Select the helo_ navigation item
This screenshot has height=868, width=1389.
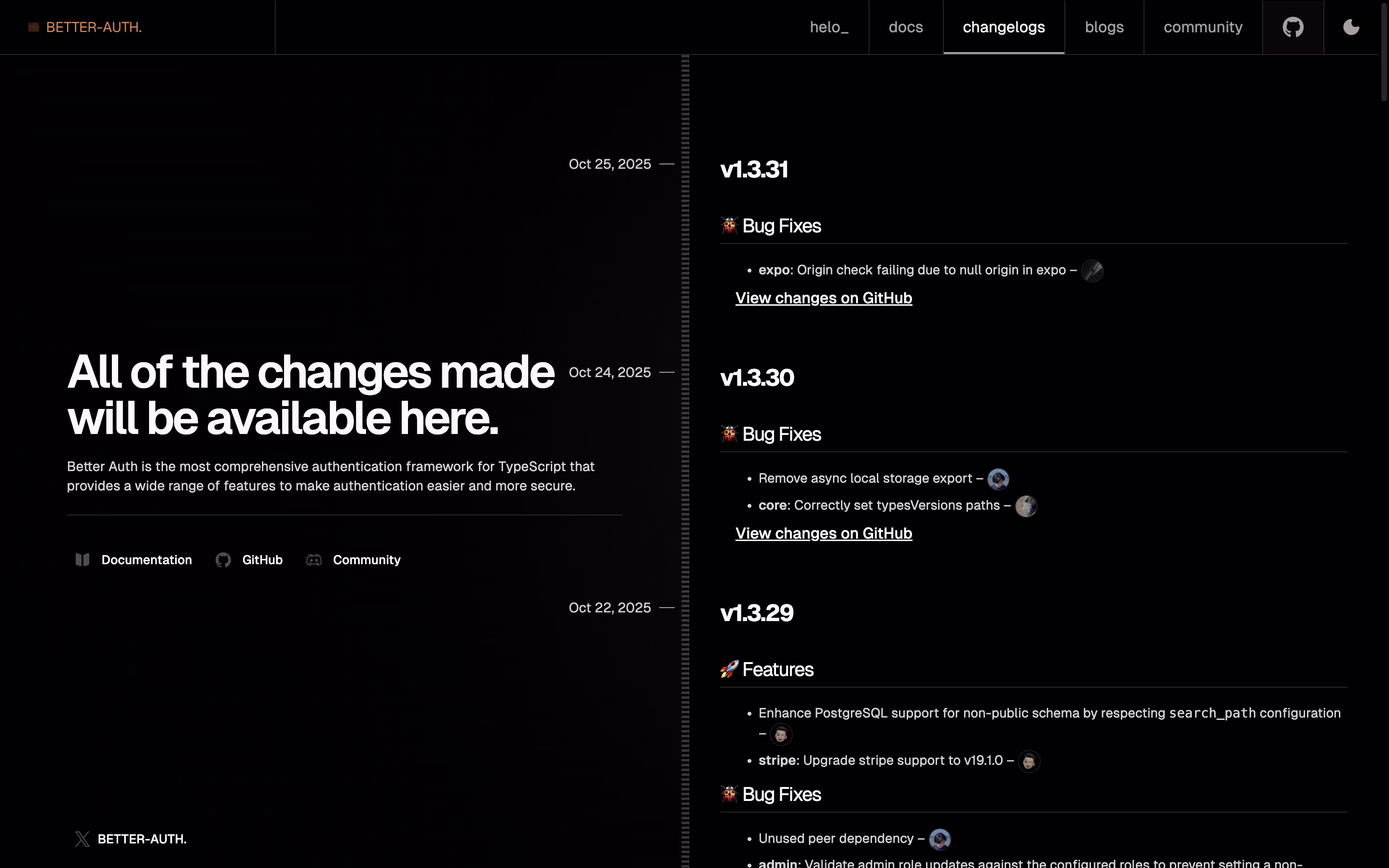[x=829, y=27]
